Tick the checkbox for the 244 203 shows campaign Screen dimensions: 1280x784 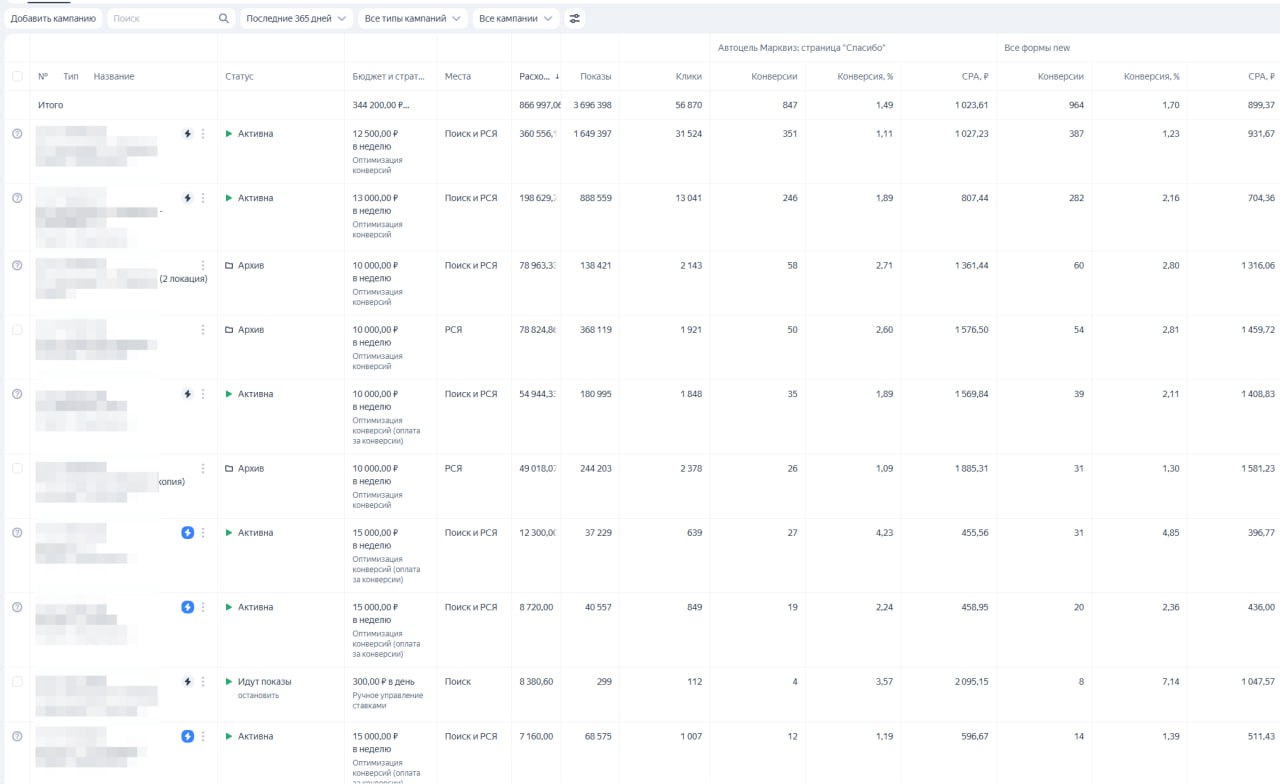[17, 468]
